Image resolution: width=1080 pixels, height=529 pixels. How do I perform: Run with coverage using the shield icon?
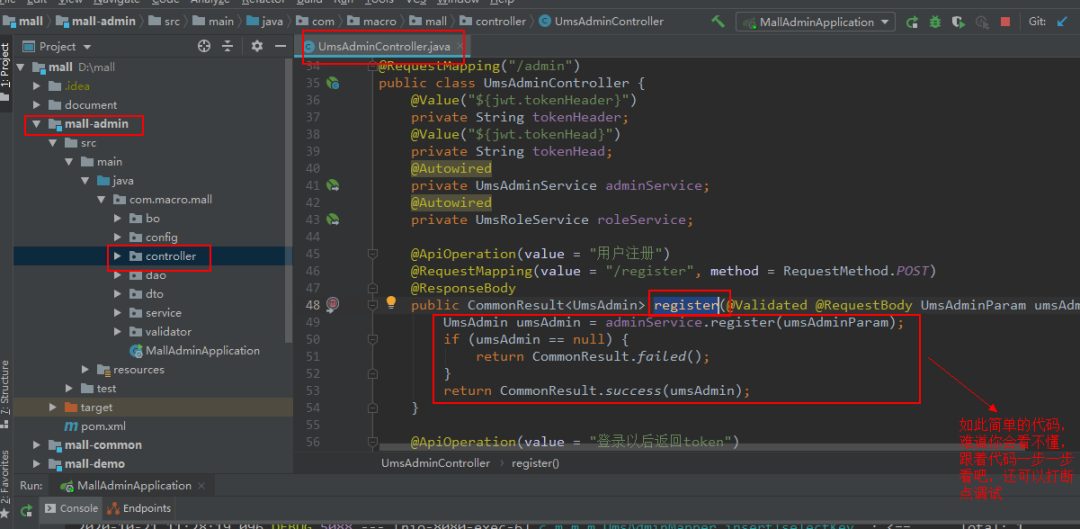click(x=957, y=22)
